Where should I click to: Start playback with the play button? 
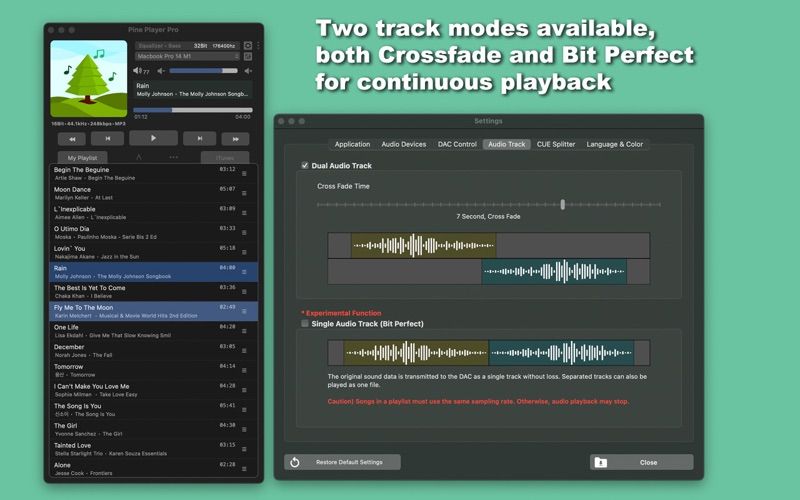(x=153, y=138)
